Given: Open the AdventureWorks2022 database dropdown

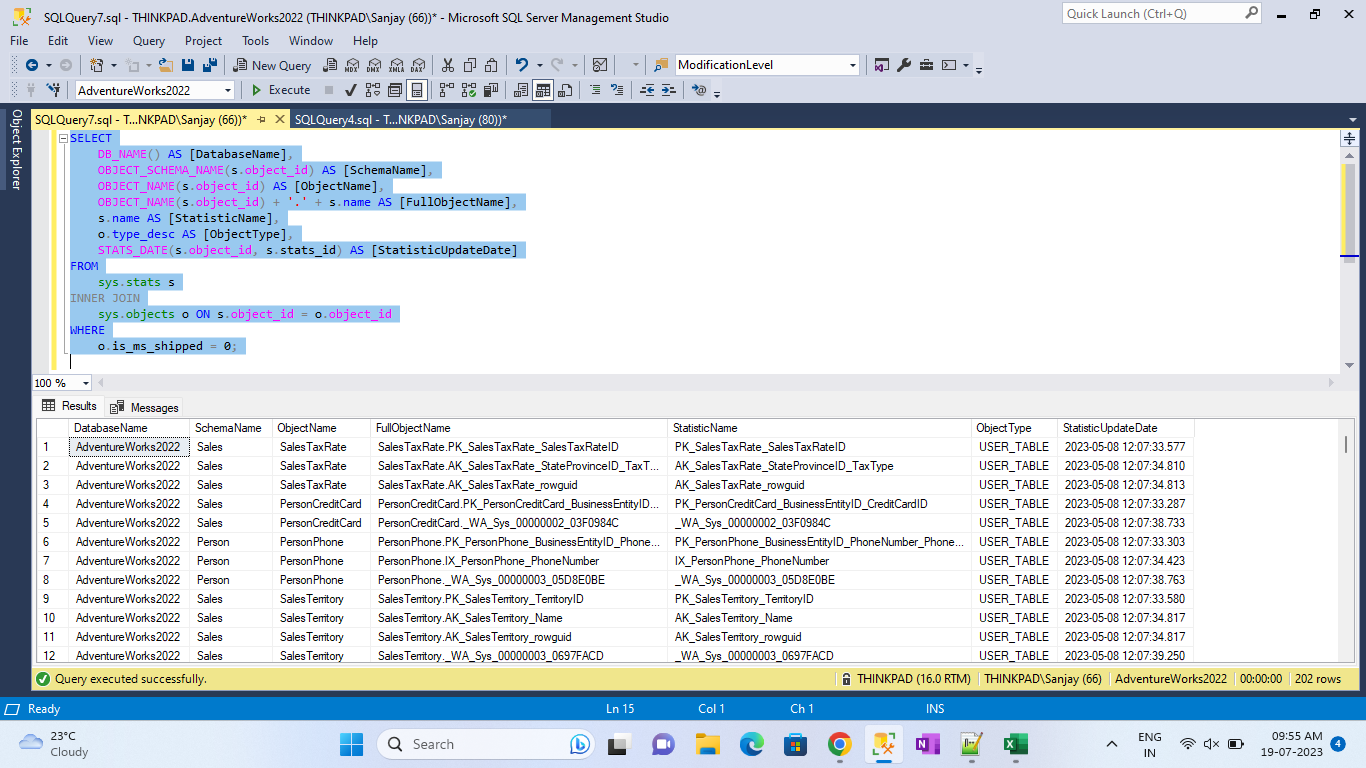Looking at the screenshot, I should coord(155,90).
